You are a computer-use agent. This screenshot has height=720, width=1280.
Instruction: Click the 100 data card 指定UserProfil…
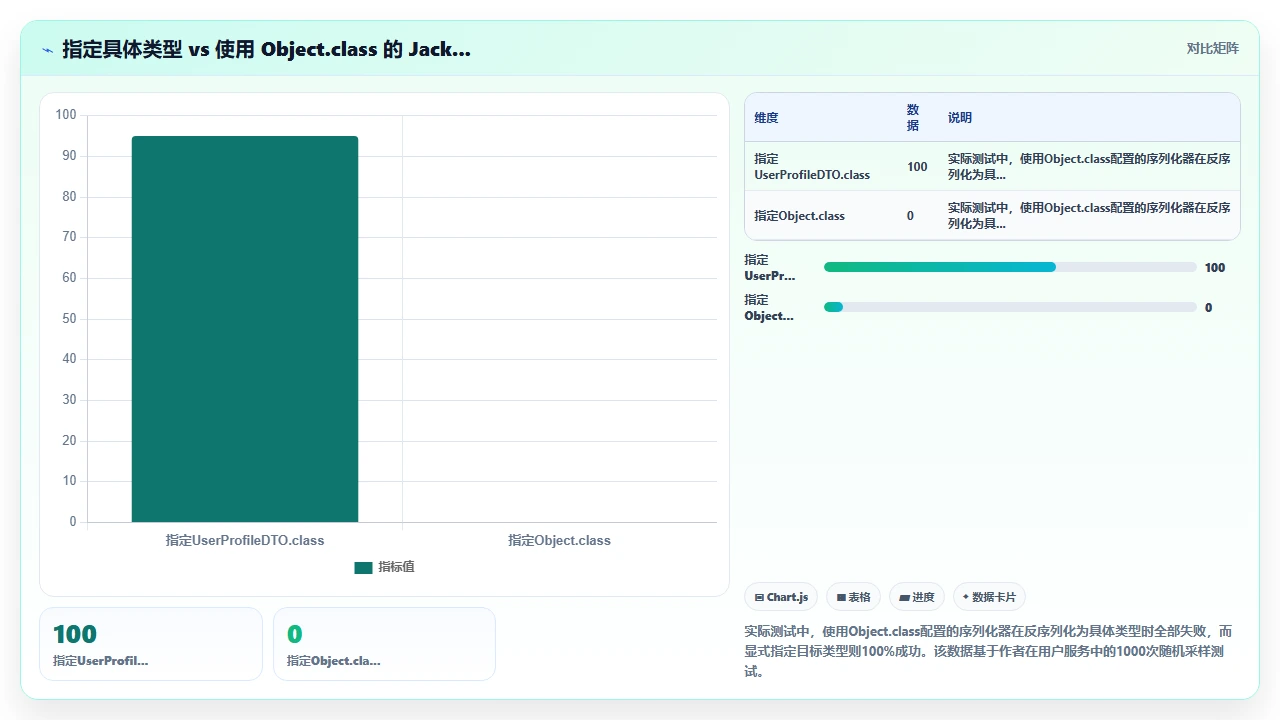click(151, 644)
